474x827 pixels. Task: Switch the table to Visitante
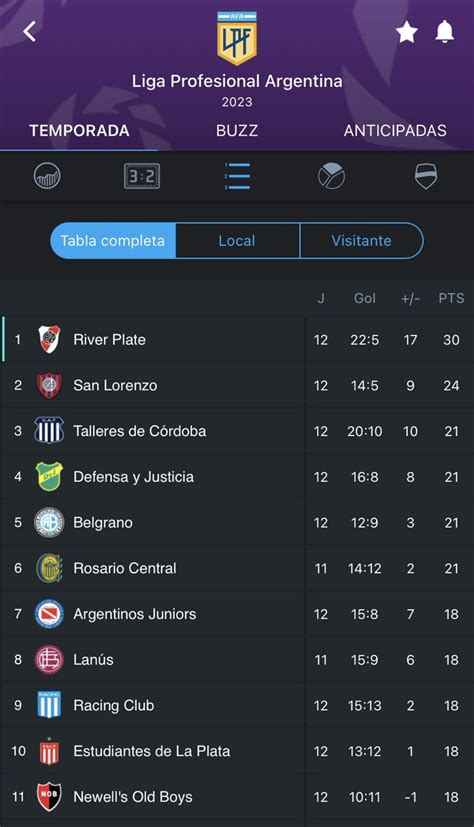coord(361,241)
